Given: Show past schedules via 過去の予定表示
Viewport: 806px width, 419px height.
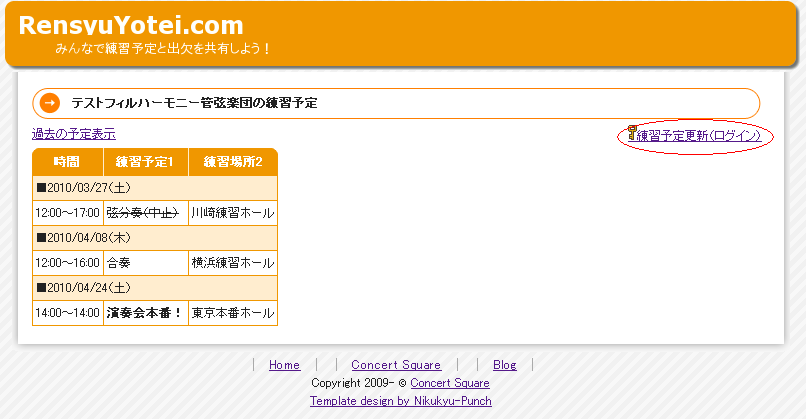Looking at the screenshot, I should click(x=73, y=134).
